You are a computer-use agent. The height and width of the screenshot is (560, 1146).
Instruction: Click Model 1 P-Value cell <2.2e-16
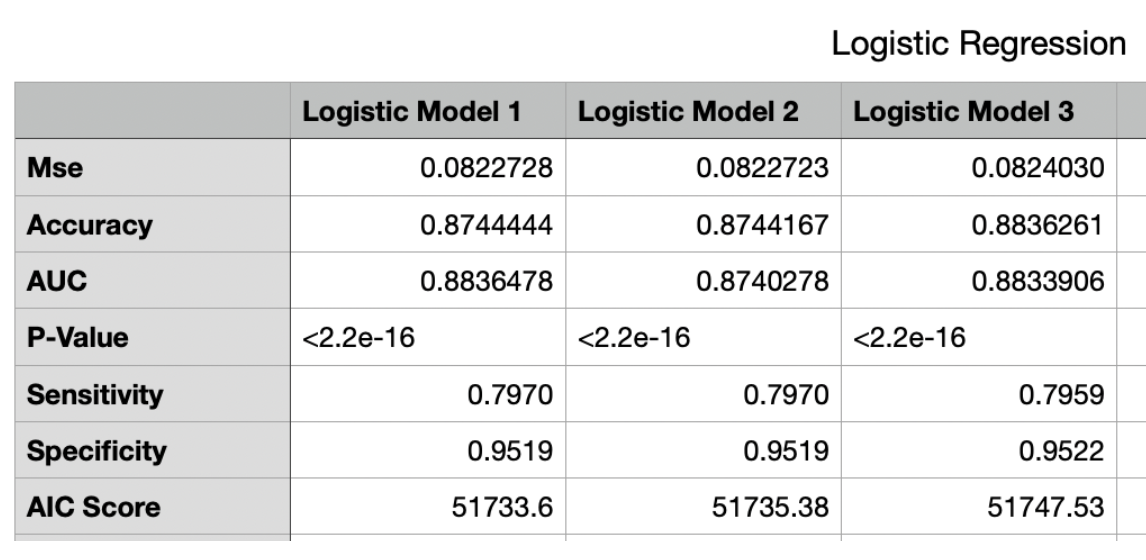click(x=428, y=337)
